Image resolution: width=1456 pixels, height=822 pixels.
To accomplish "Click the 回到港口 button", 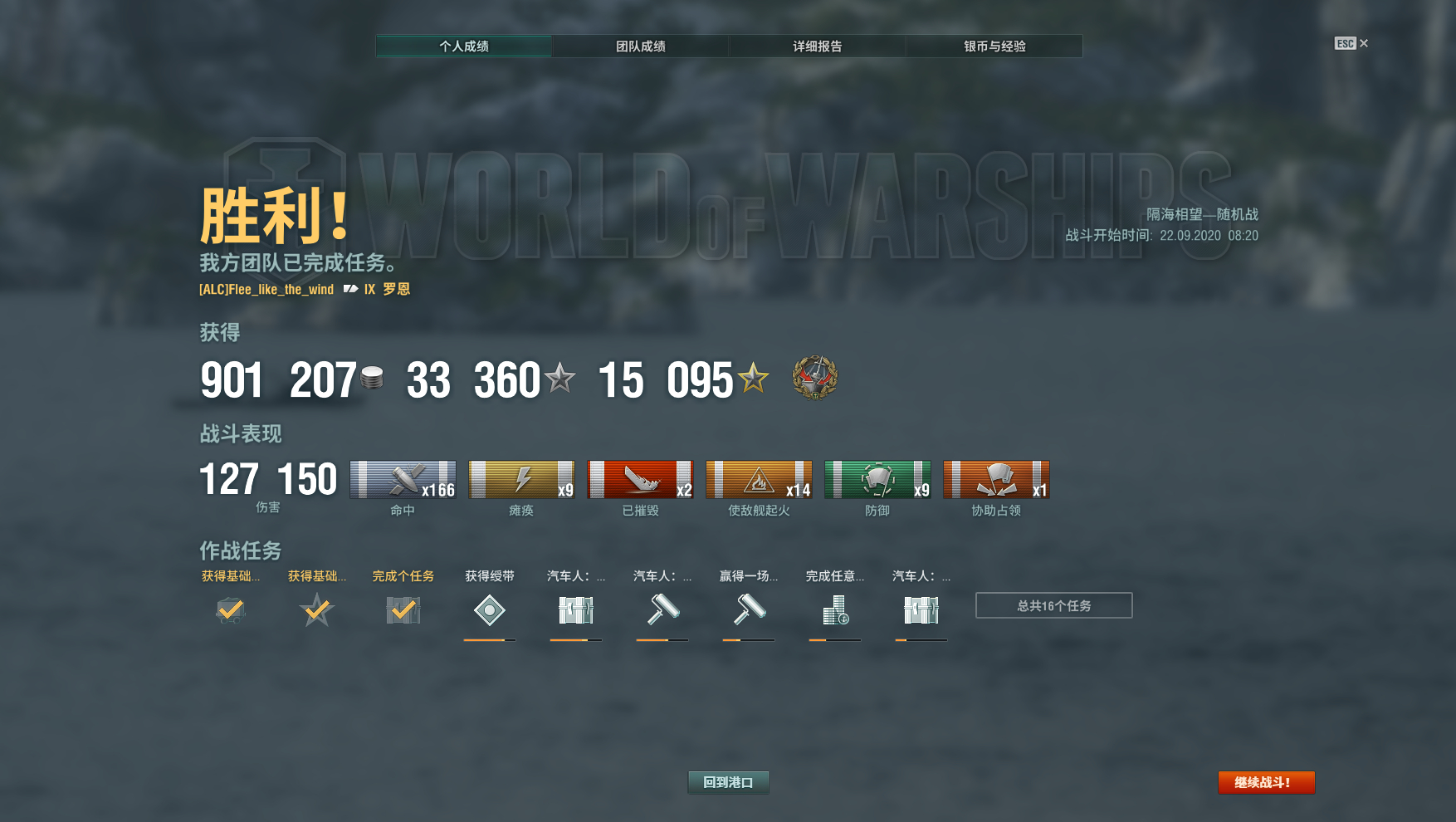I will (x=728, y=782).
